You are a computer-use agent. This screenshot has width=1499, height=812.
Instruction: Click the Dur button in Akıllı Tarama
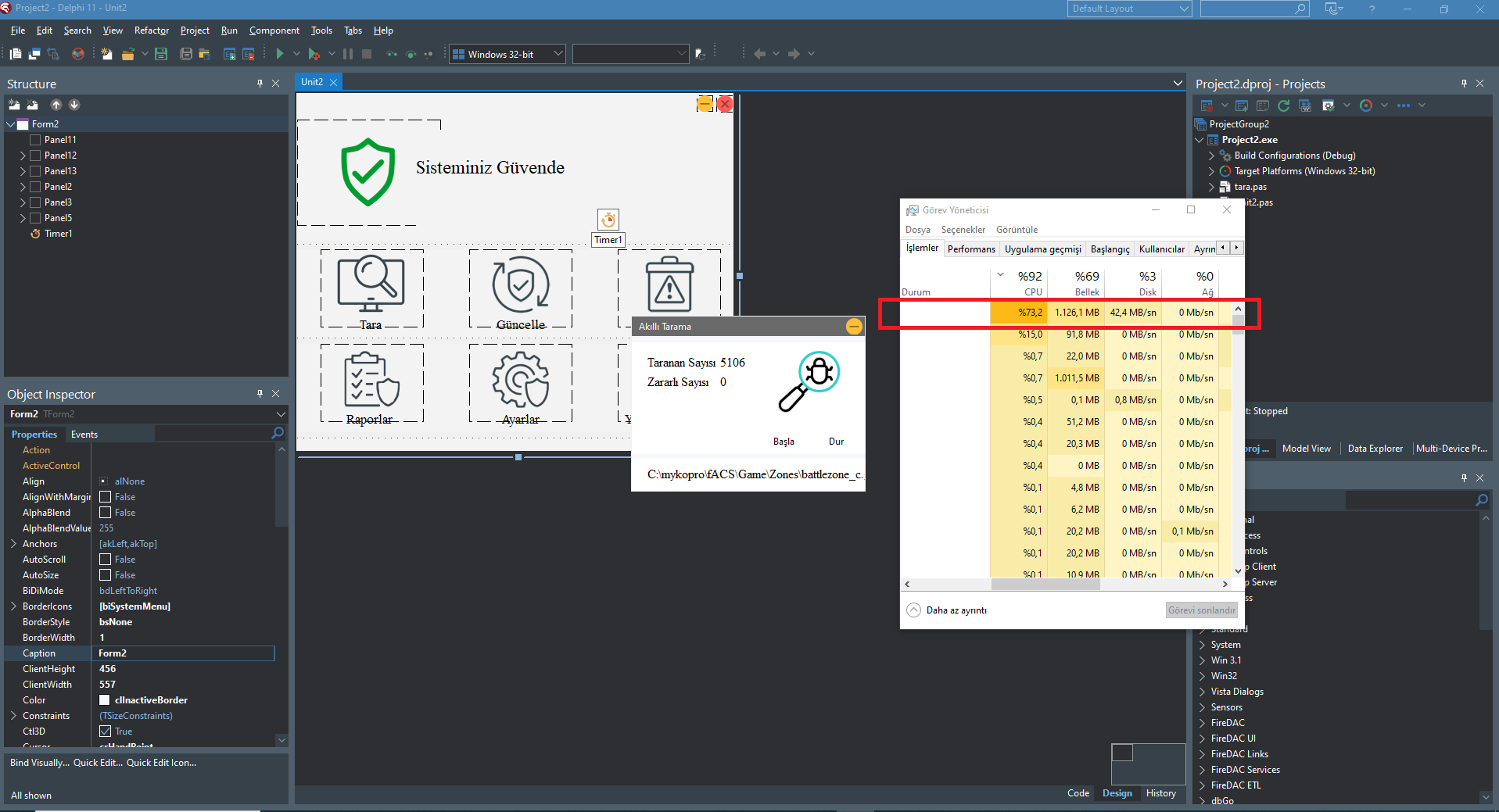pos(836,442)
